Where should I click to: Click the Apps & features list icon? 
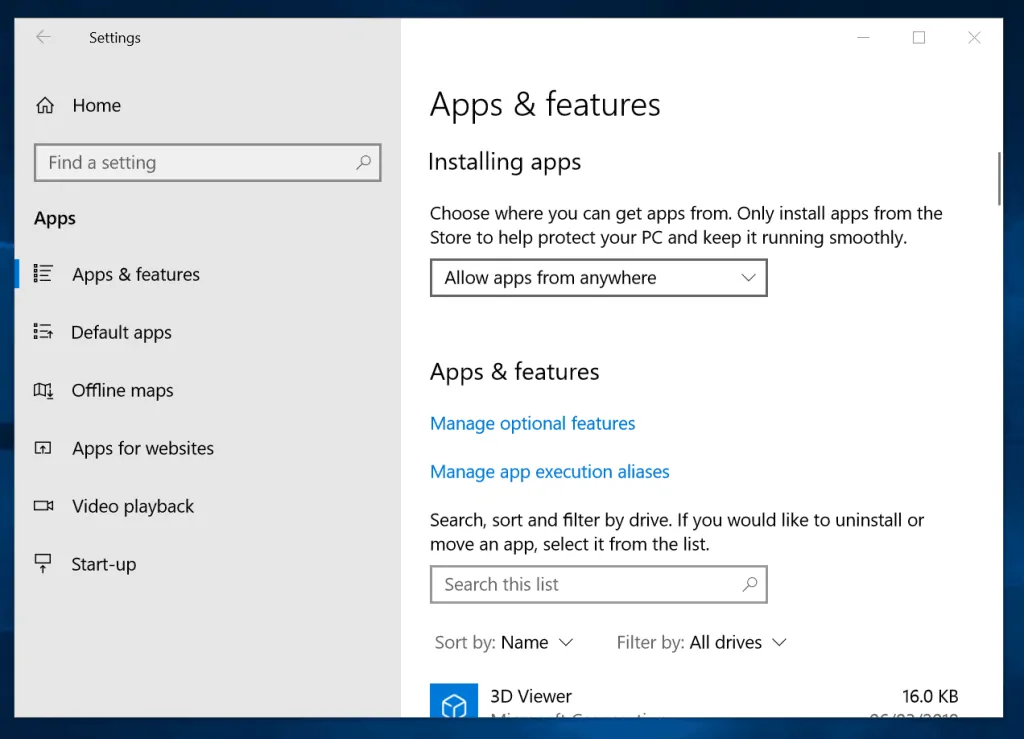pos(43,274)
